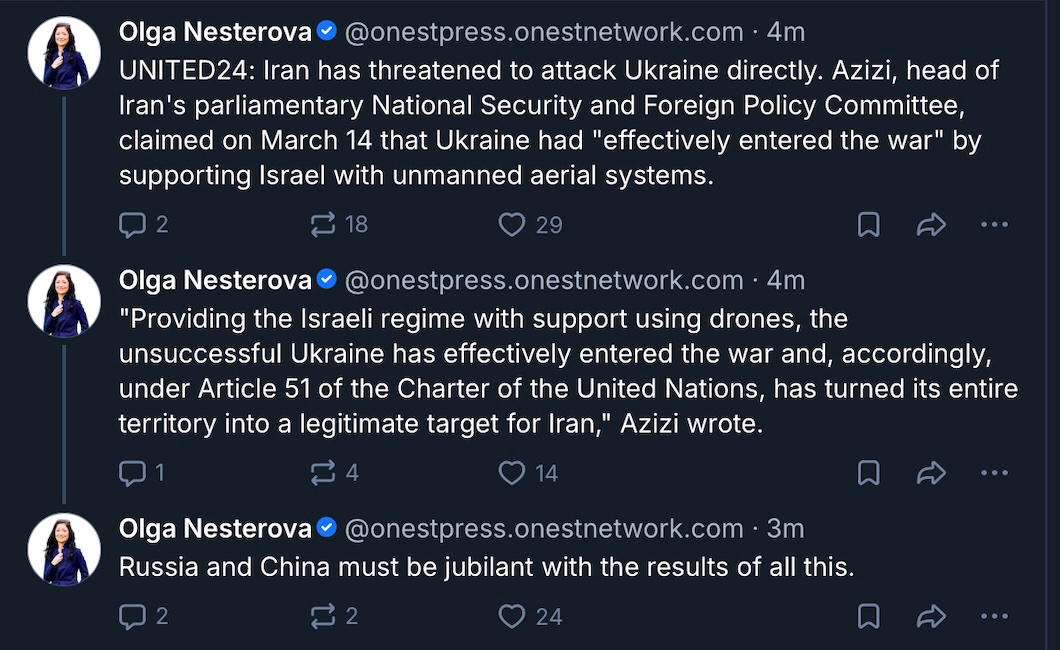The width and height of the screenshot is (1060, 650).
Task: Open more options on the UNITED24 post
Action: pos(994,225)
